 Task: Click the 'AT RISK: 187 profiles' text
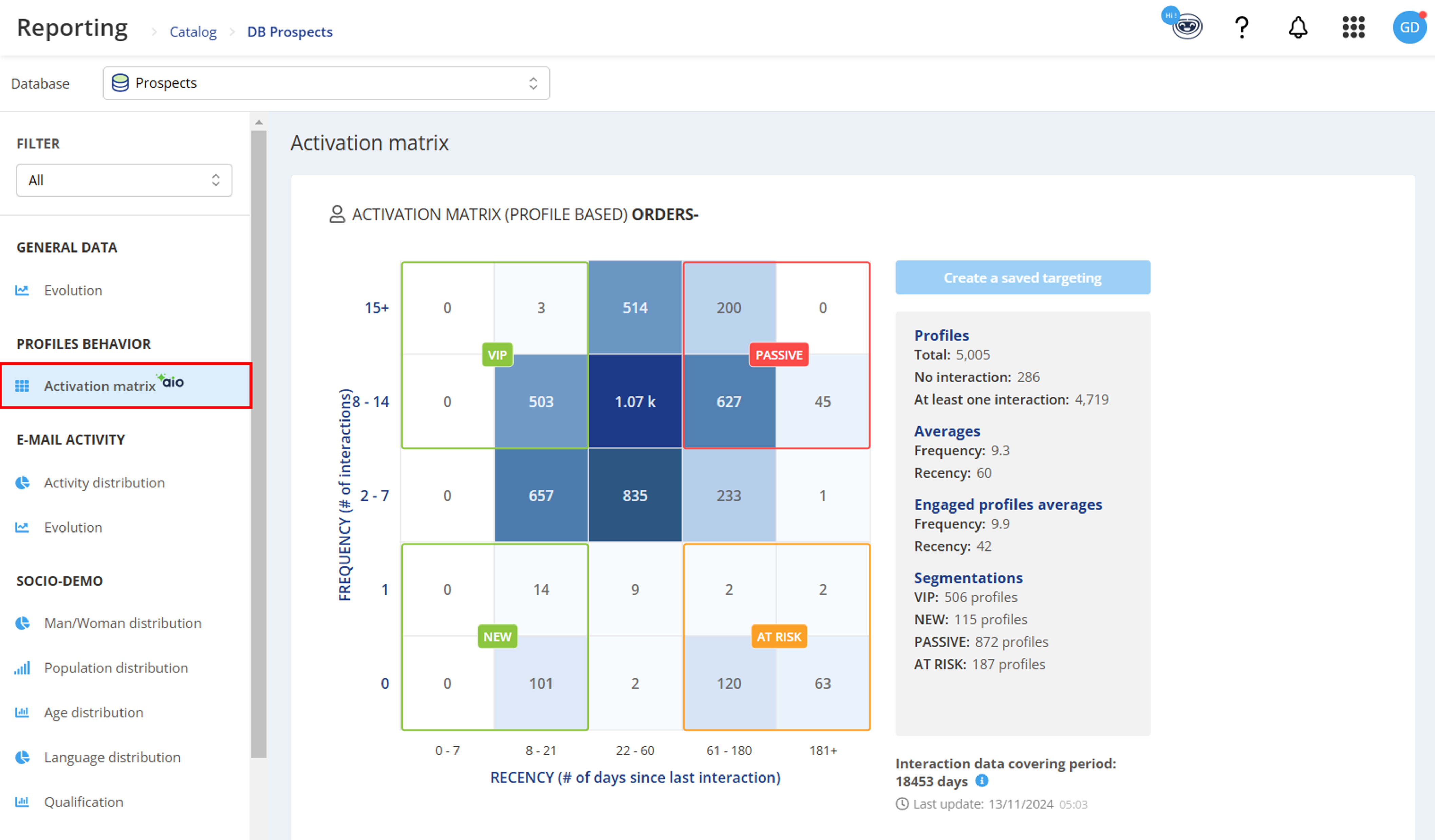[980, 664]
